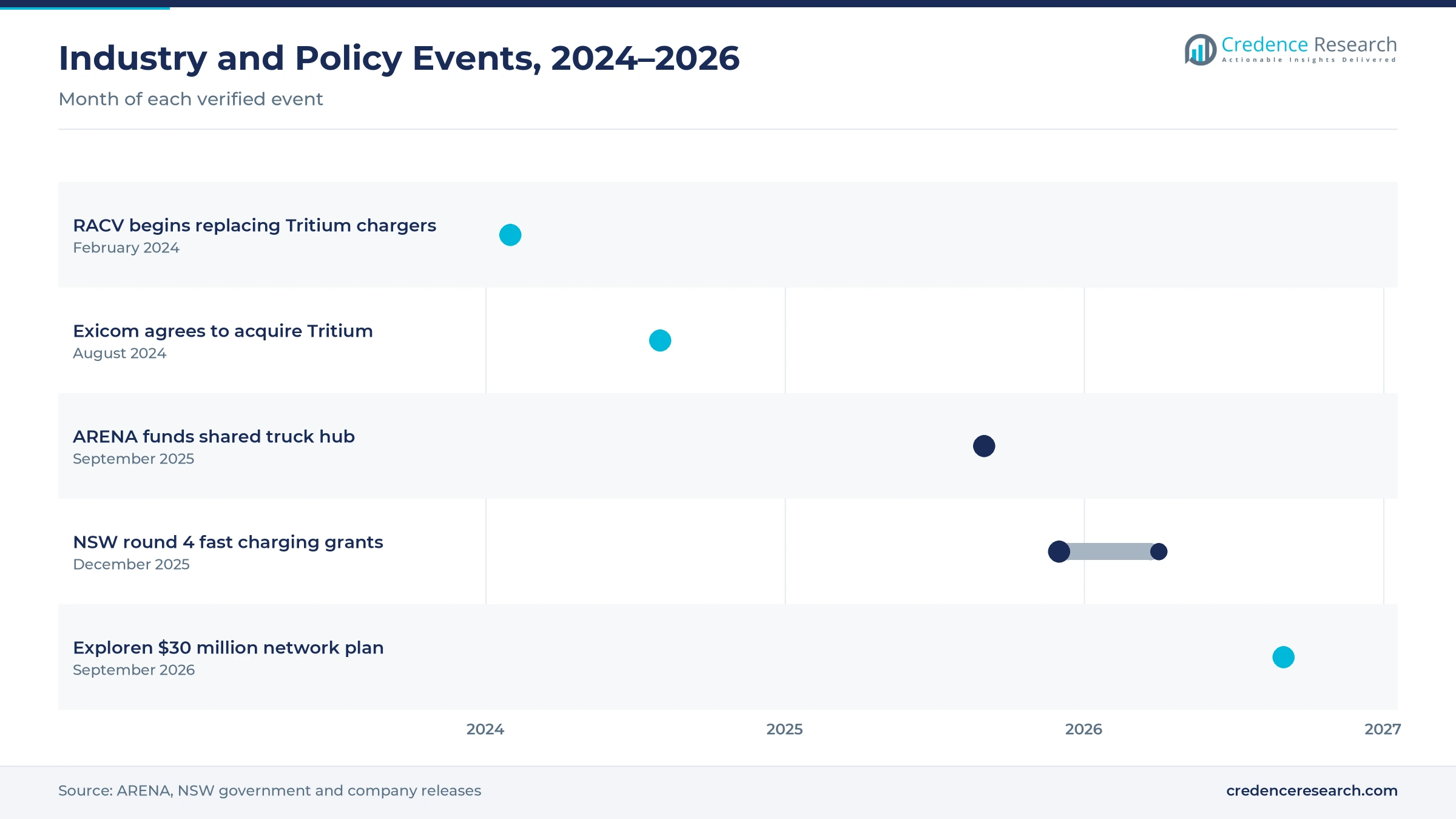Select 'Exploren $30 million network plan' label
The image size is (1456, 819).
pos(228,647)
